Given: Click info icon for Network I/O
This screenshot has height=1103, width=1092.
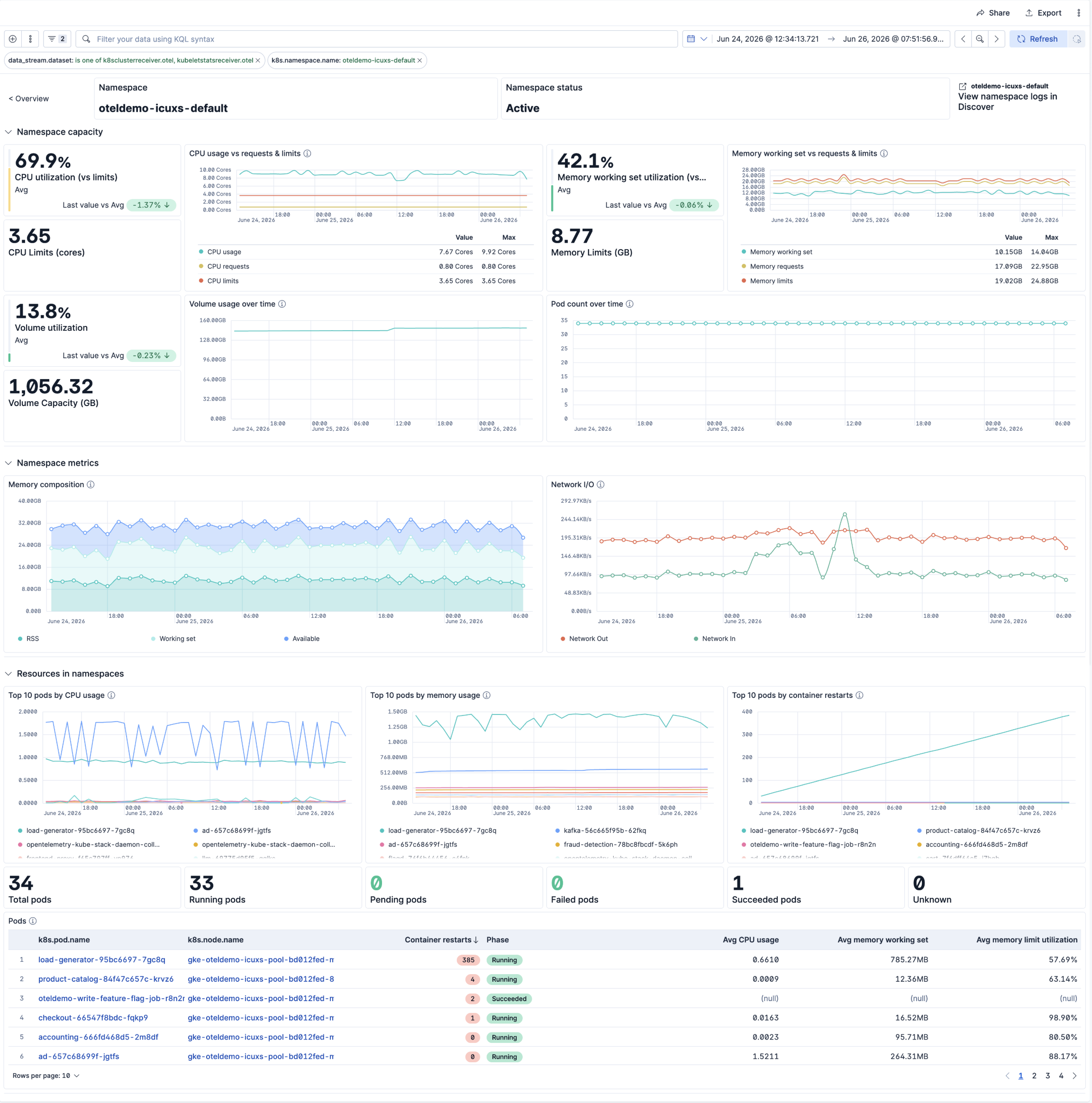Looking at the screenshot, I should [600, 485].
